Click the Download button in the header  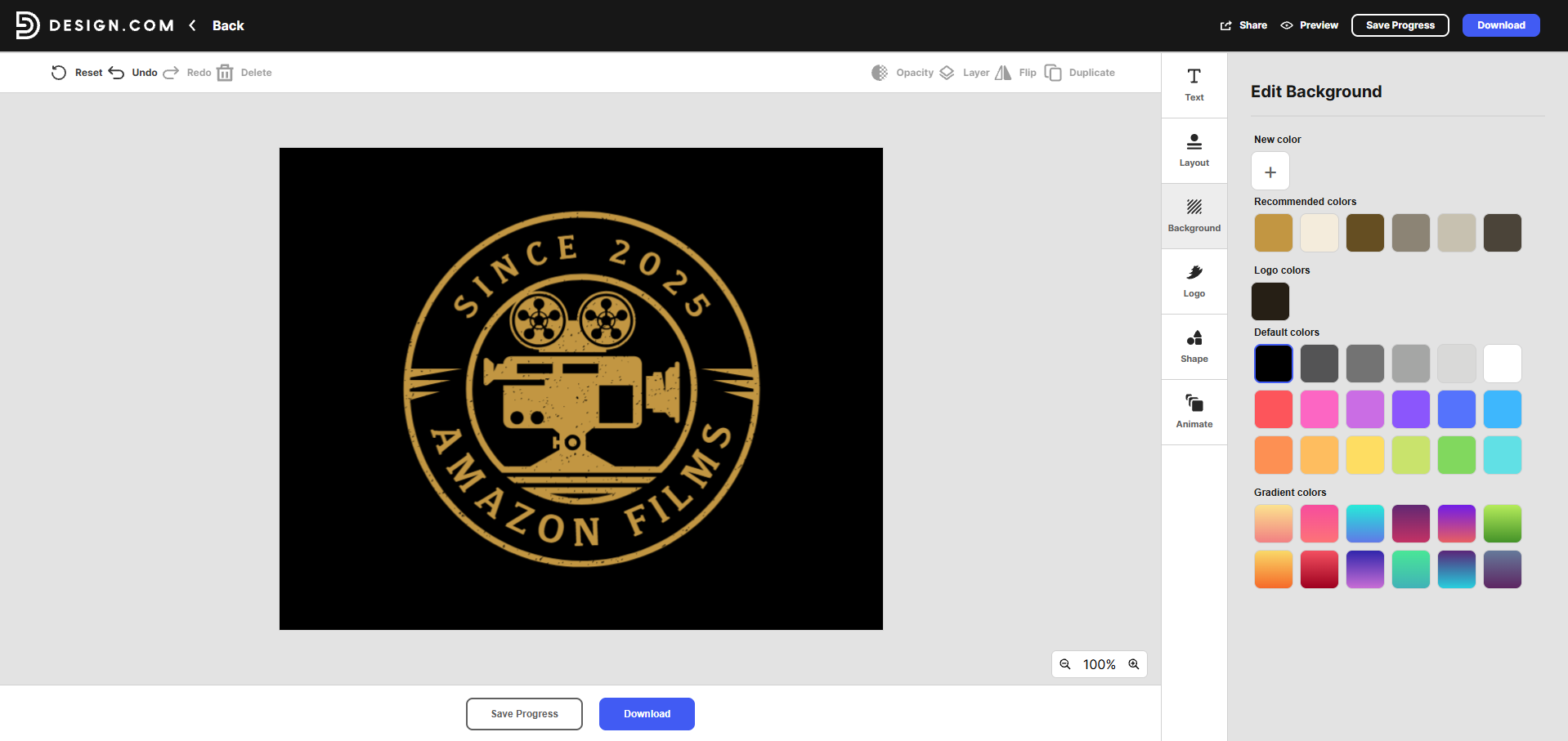[x=1501, y=25]
